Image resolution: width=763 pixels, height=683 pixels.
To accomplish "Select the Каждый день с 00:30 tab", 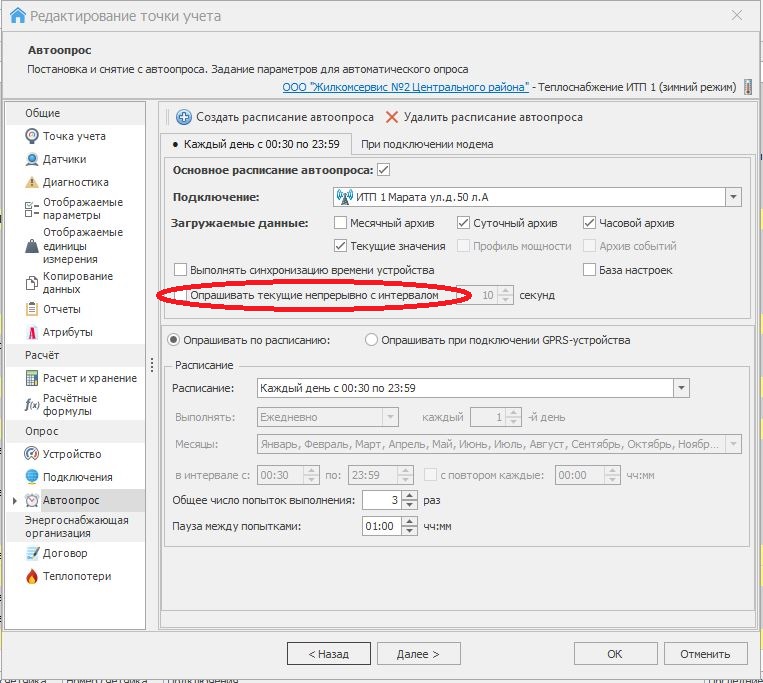I will click(x=256, y=144).
